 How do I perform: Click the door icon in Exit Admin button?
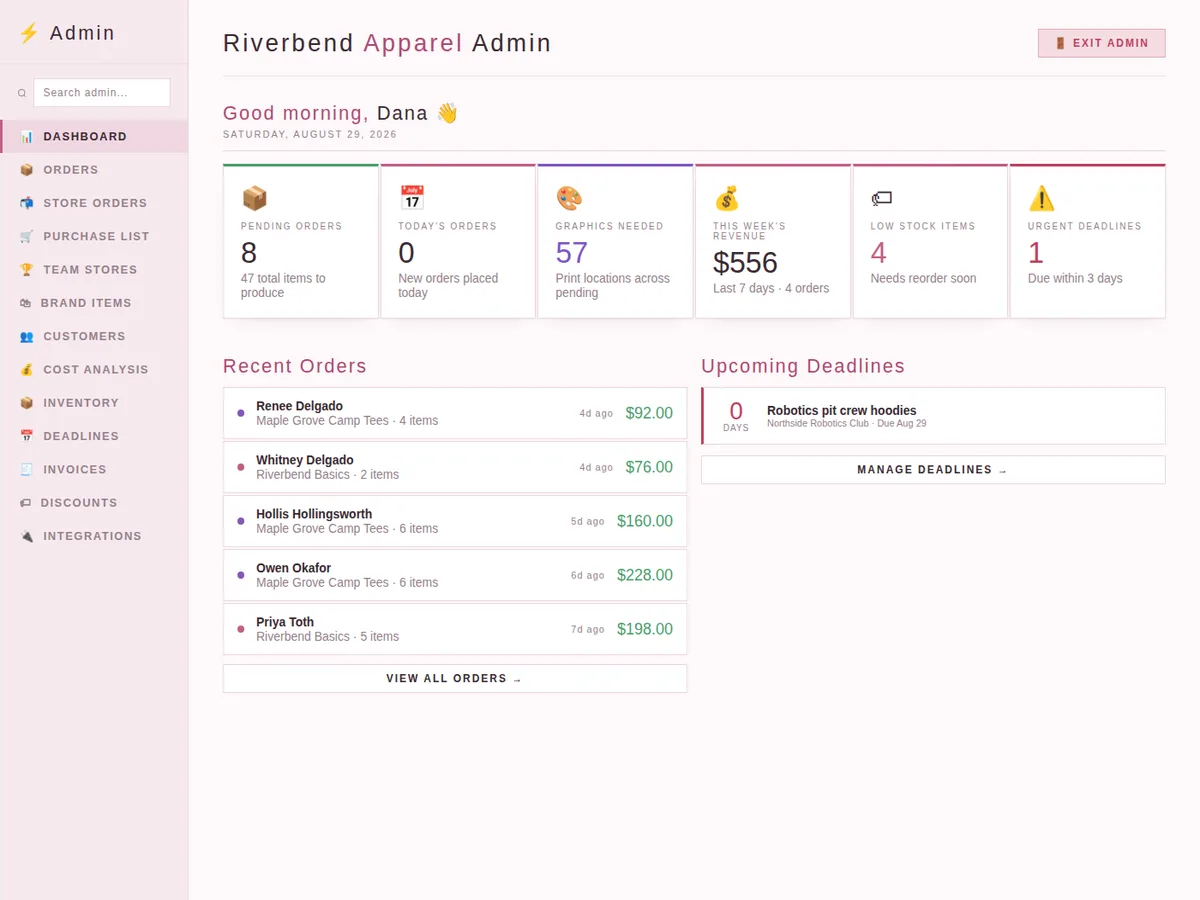tap(1060, 43)
